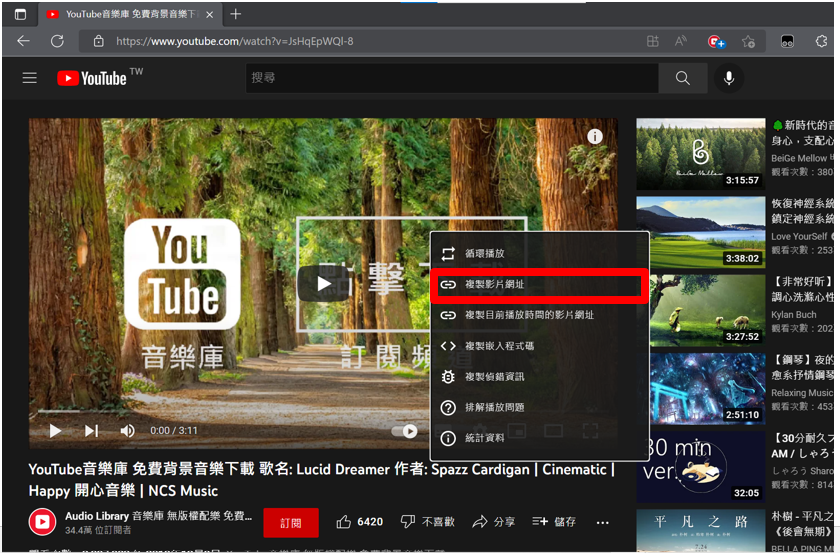Open Audio Library channel avatar

[x=42, y=522]
